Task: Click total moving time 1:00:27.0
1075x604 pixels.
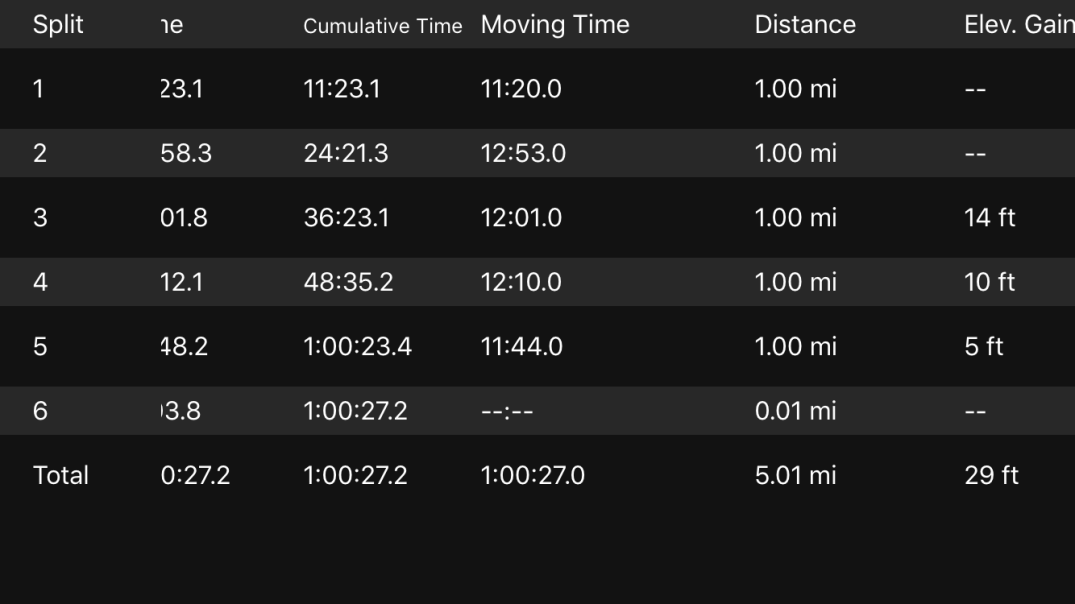Action: [532, 475]
